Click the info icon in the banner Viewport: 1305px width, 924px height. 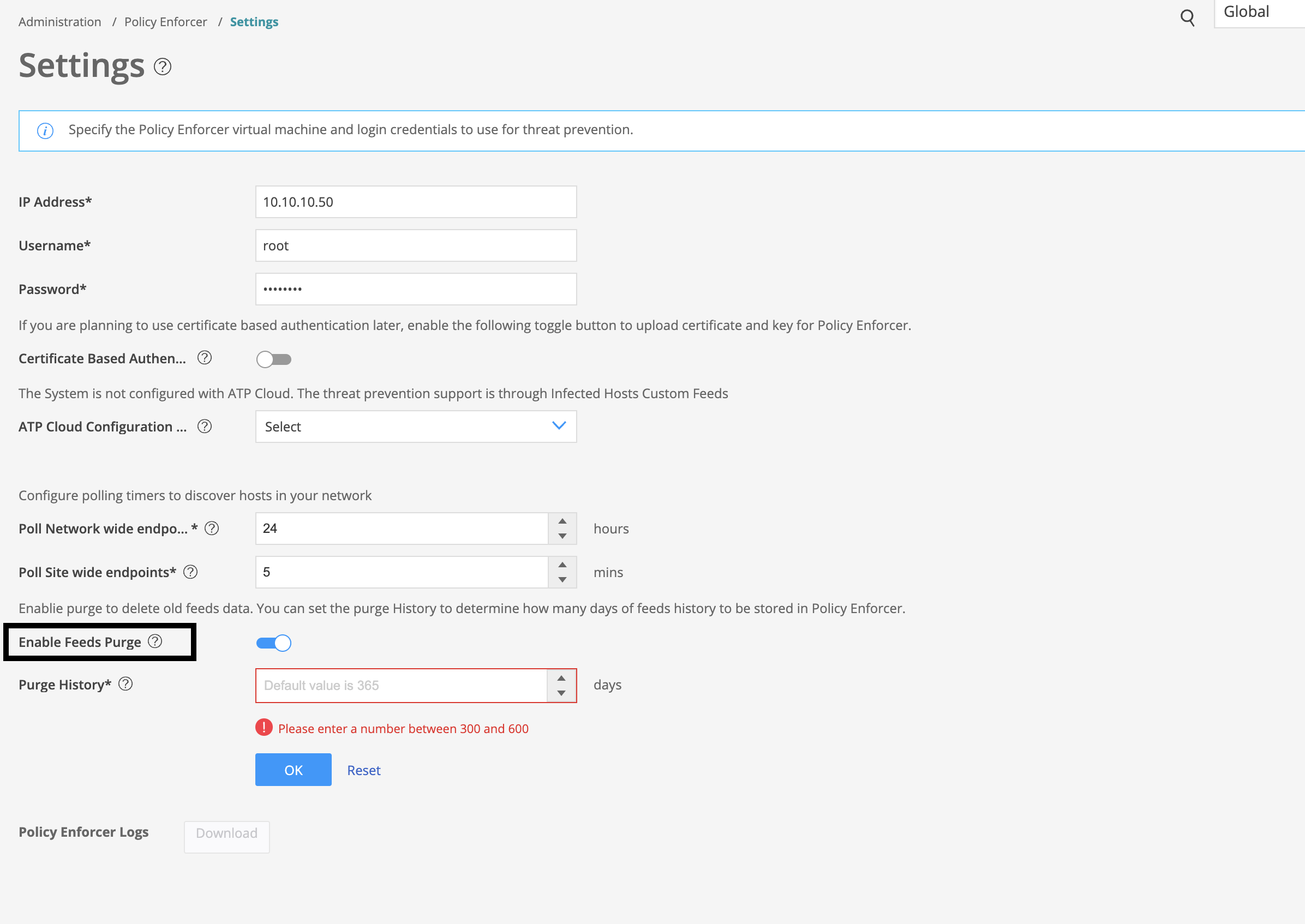coord(45,131)
